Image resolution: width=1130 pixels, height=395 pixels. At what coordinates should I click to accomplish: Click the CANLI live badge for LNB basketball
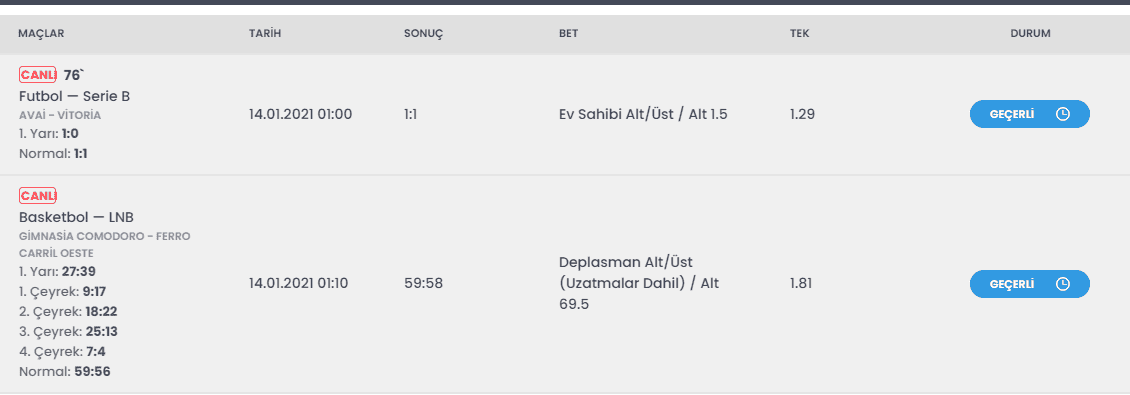pyautogui.click(x=37, y=195)
